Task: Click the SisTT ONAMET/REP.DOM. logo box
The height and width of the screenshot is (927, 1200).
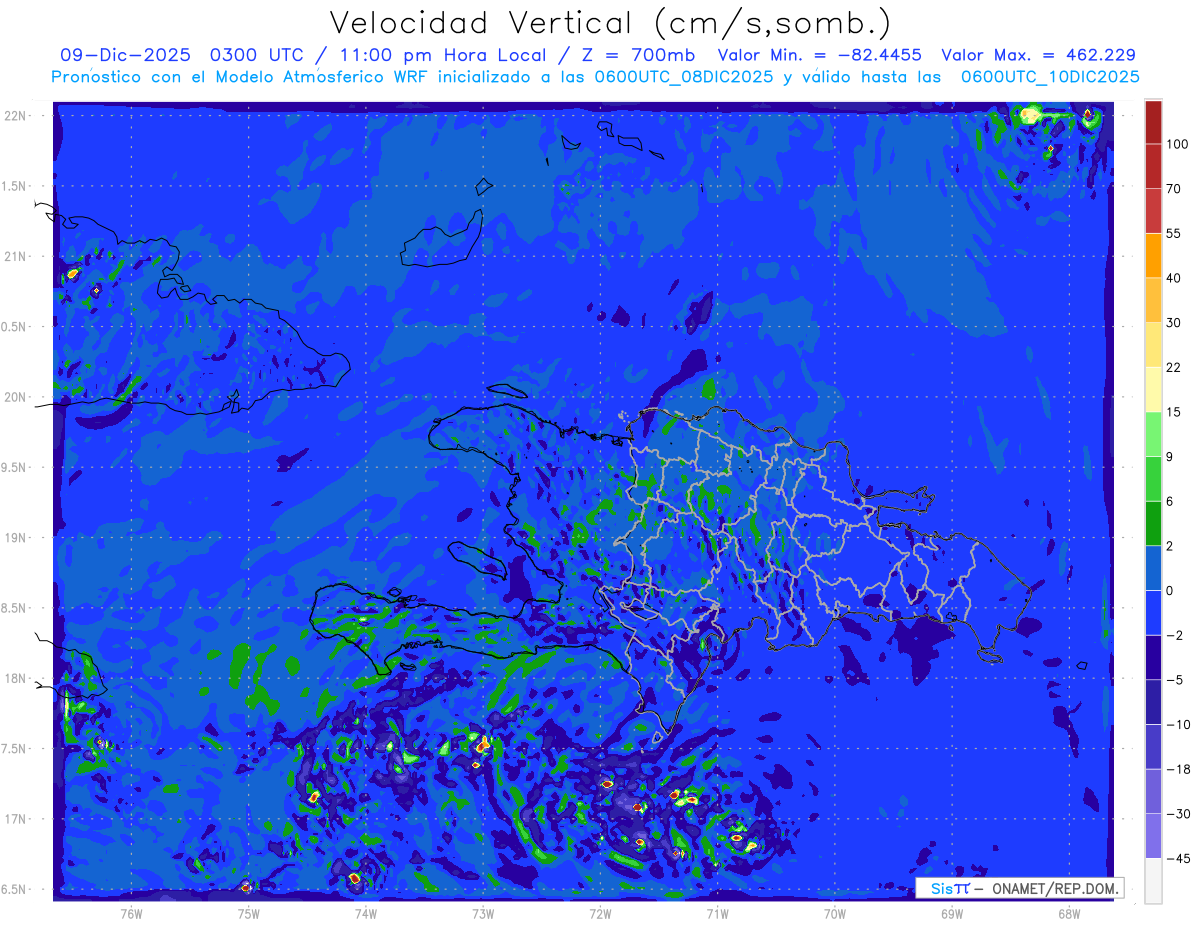Action: point(1019,888)
